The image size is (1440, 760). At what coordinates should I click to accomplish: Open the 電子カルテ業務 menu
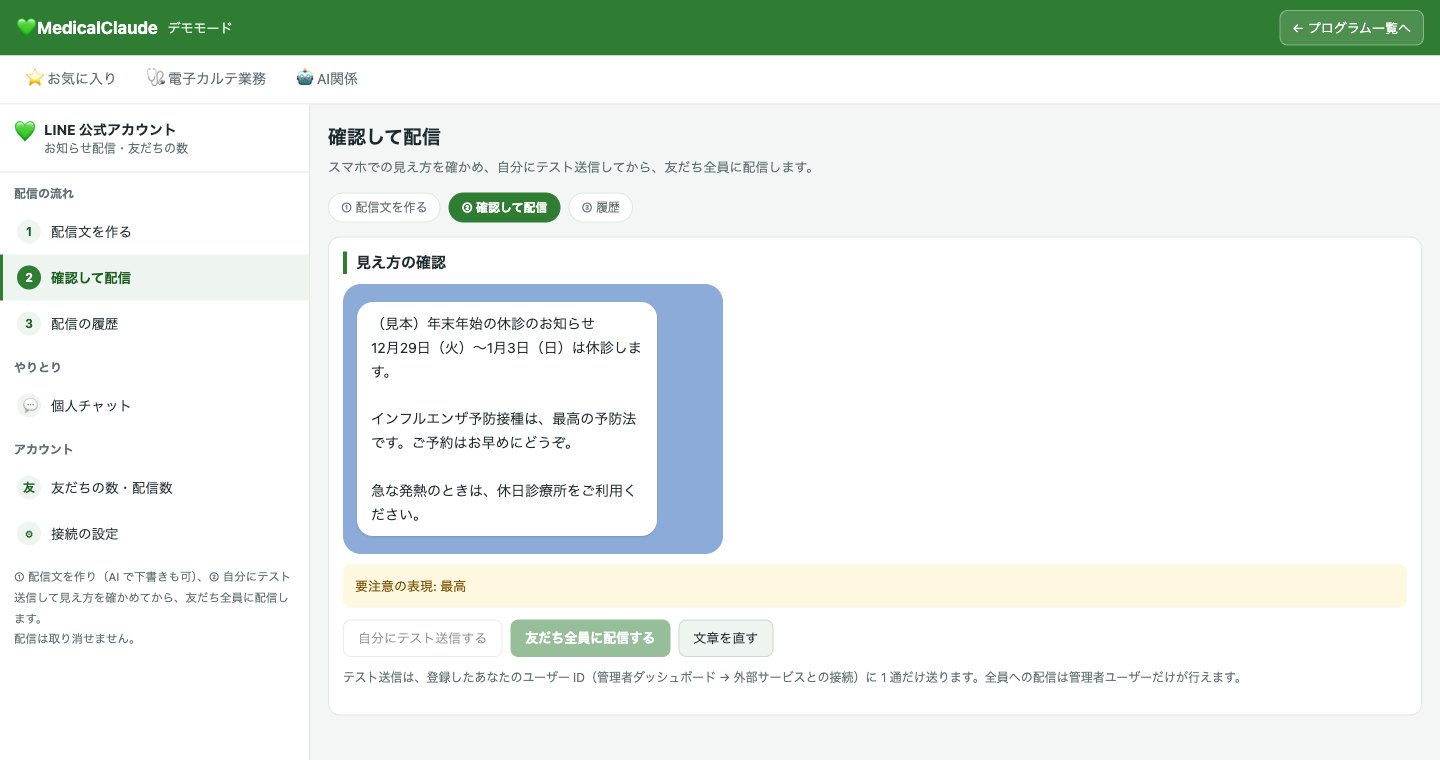click(x=206, y=78)
